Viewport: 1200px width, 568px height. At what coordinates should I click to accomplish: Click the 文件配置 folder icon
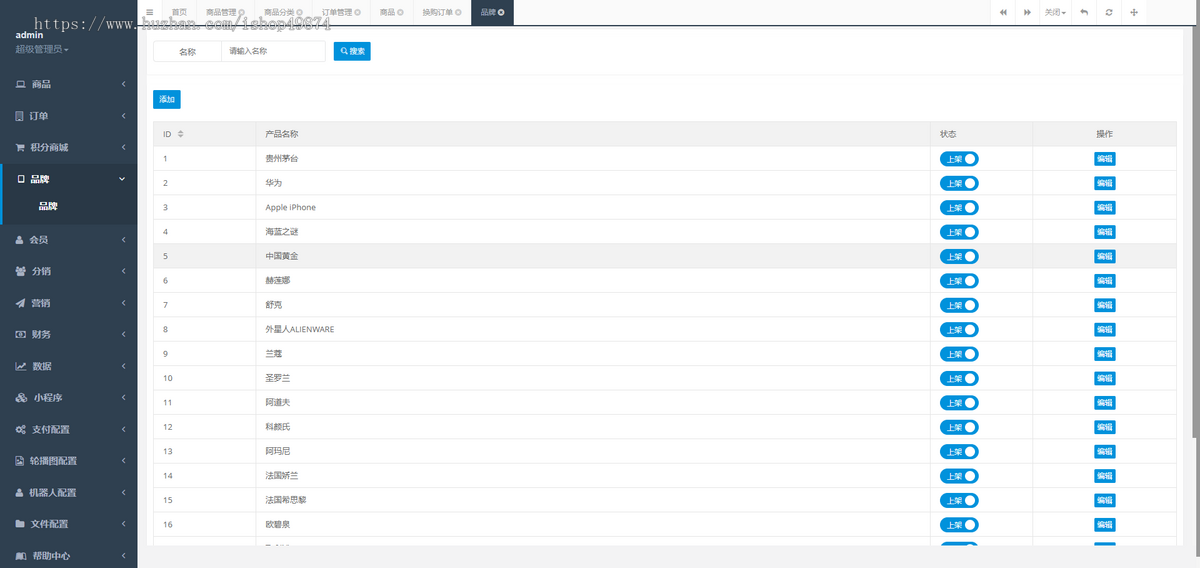click(x=20, y=524)
